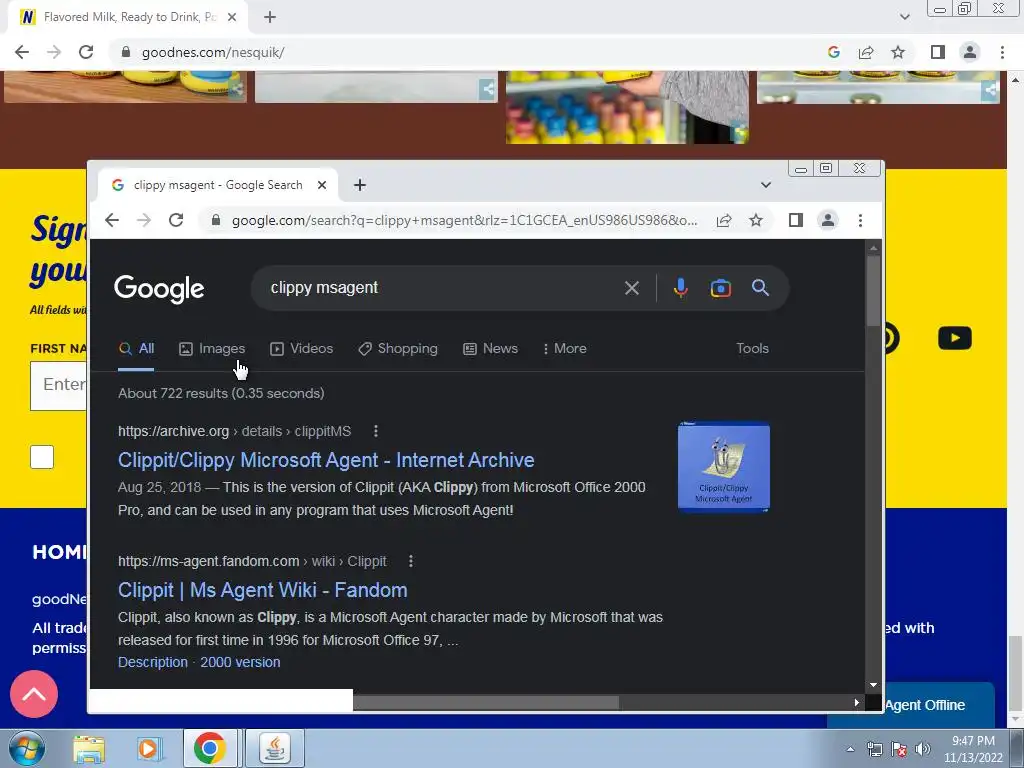Open the YouTube icon on the Nesquik page
The image size is (1024, 768).
click(x=955, y=338)
